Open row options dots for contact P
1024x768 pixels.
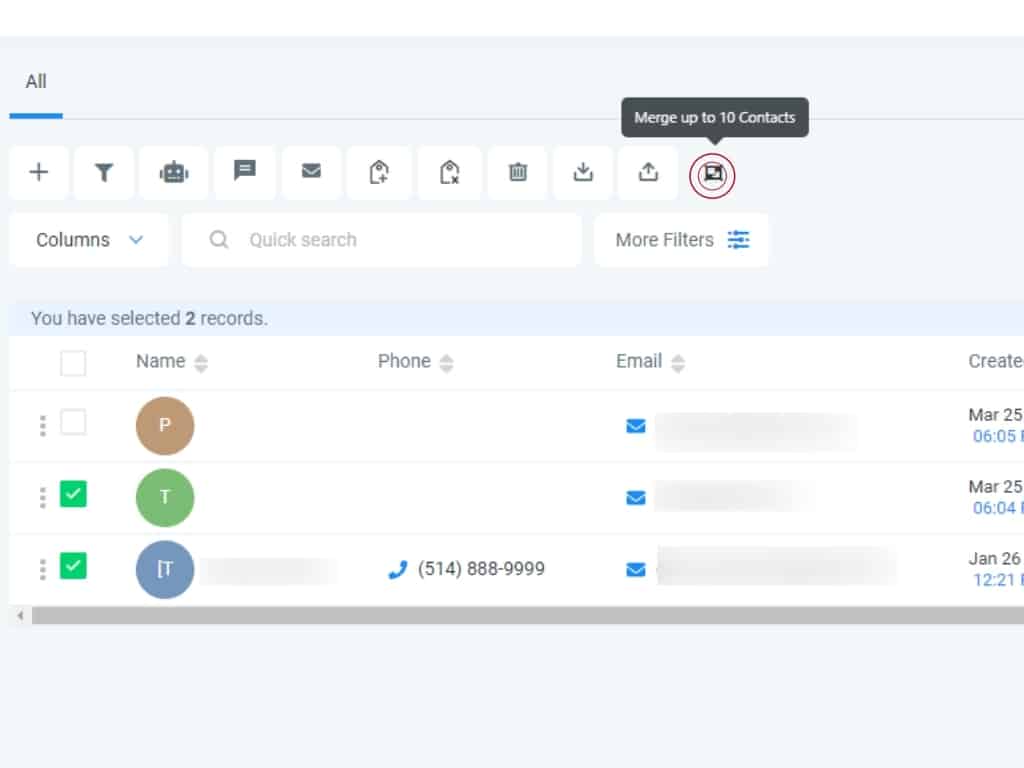point(42,426)
